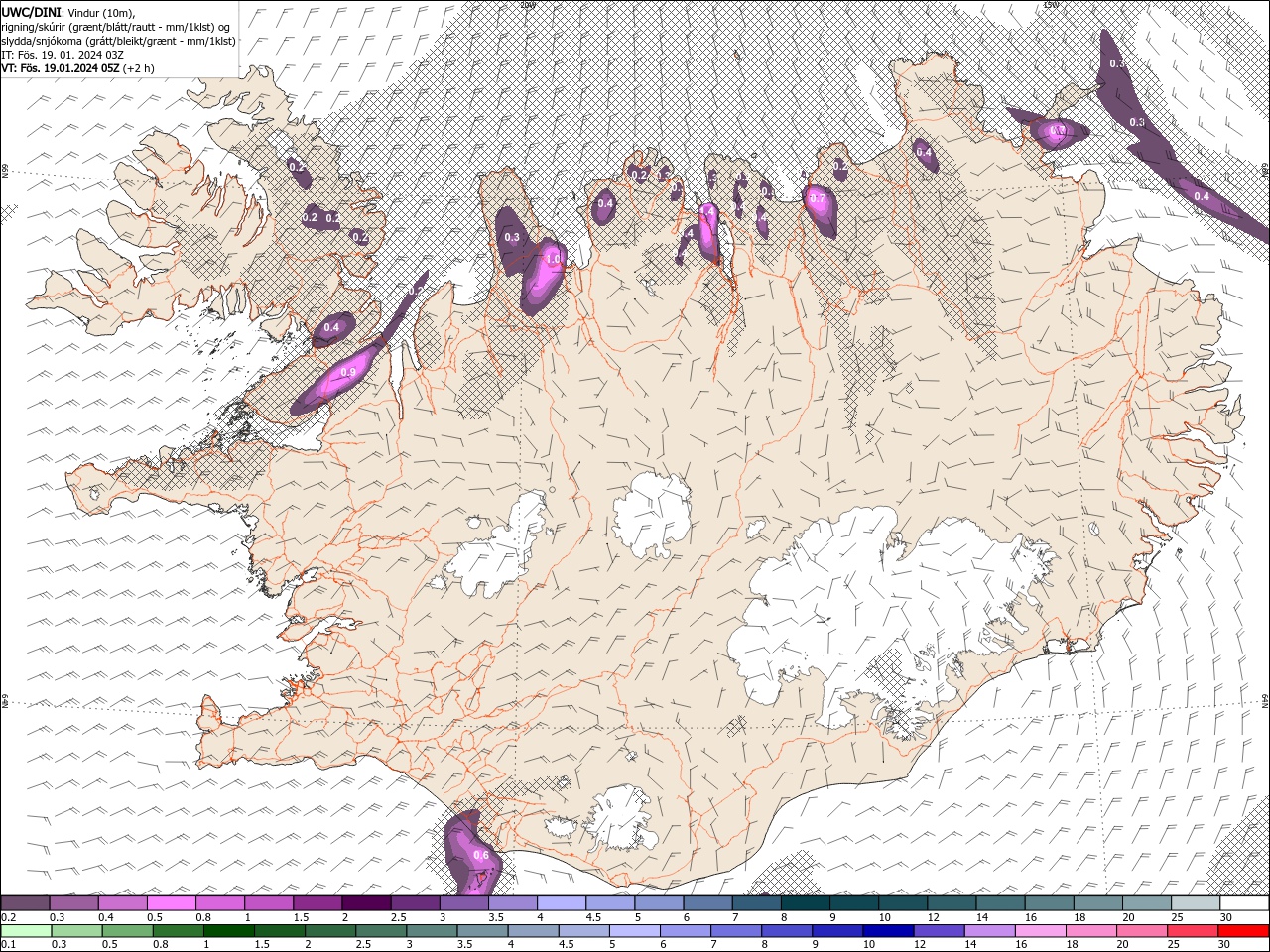Viewport: 1270px width, 952px height.
Task: Click the Mýrdalsjökull glacier near the south coast
Action: pyautogui.click(x=622, y=819)
